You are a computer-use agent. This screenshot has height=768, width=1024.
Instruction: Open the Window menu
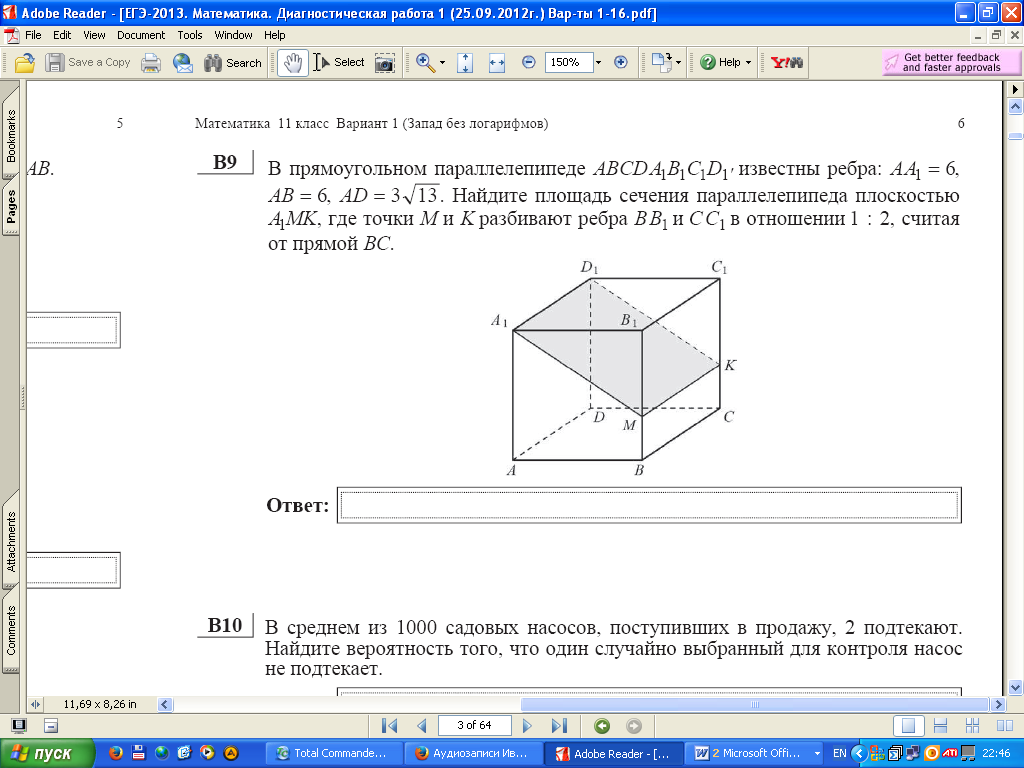(x=233, y=35)
